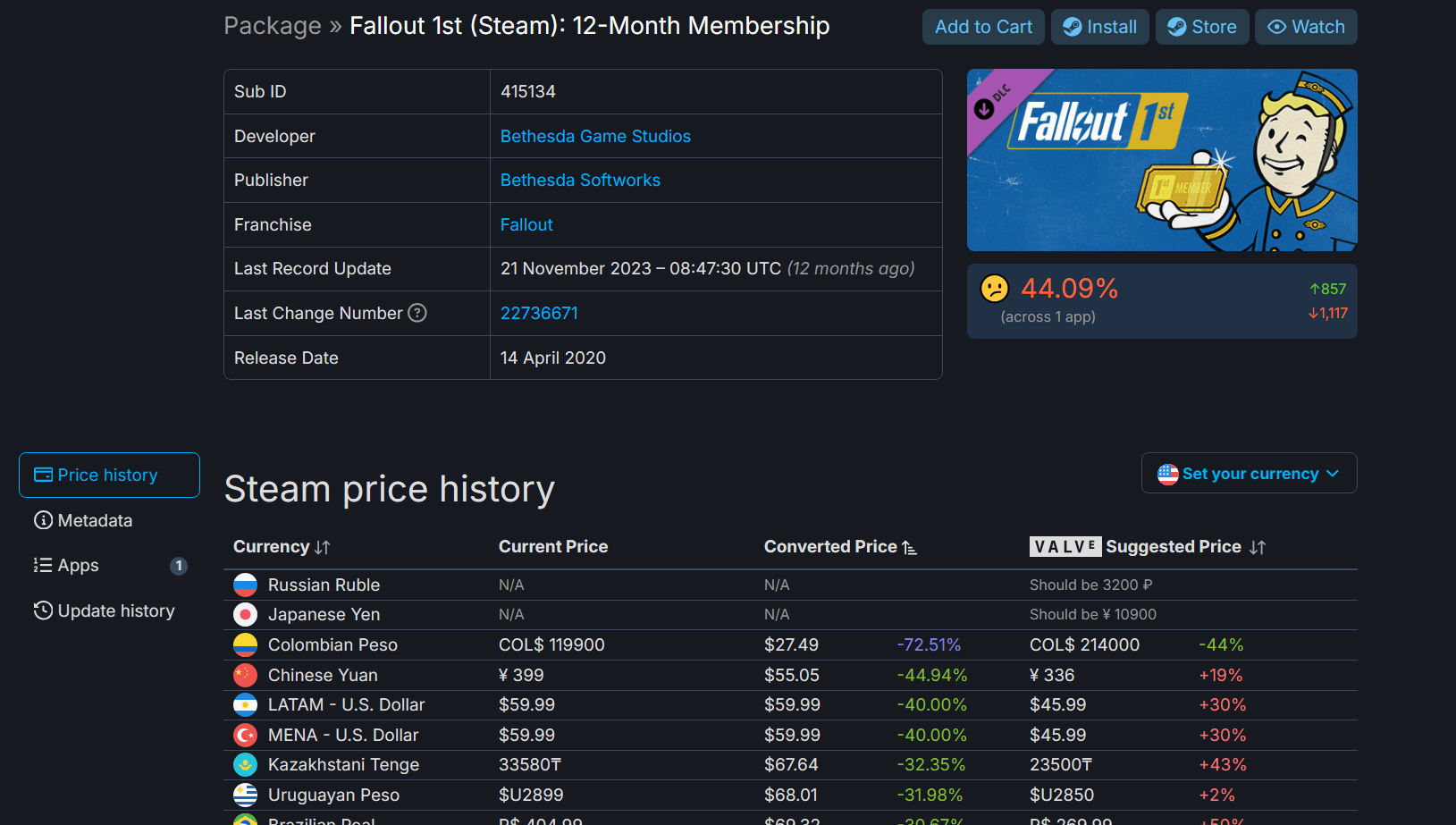Click the Russian flag icon
Screen dimensions: 1456x825
click(245, 585)
